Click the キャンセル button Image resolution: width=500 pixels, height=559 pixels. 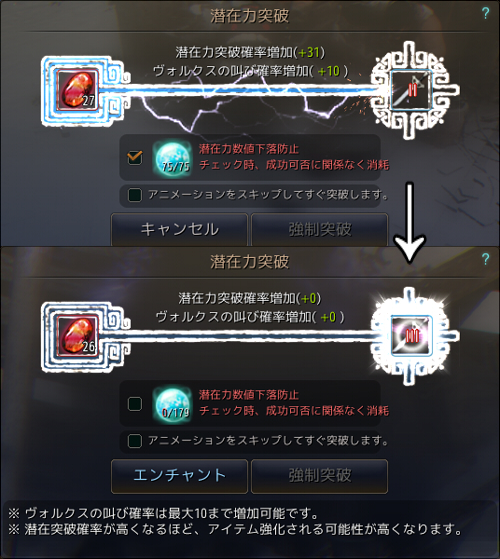tap(179, 229)
